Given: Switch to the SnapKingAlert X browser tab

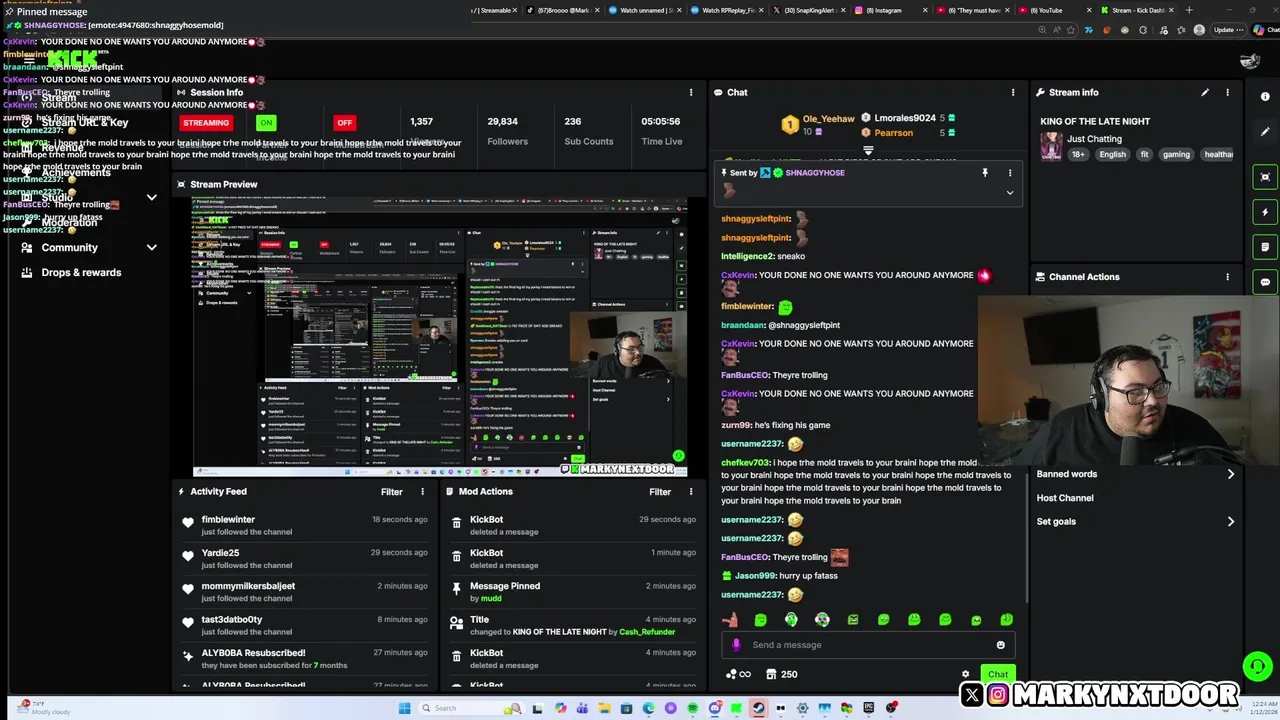Looking at the screenshot, I should (808, 10).
